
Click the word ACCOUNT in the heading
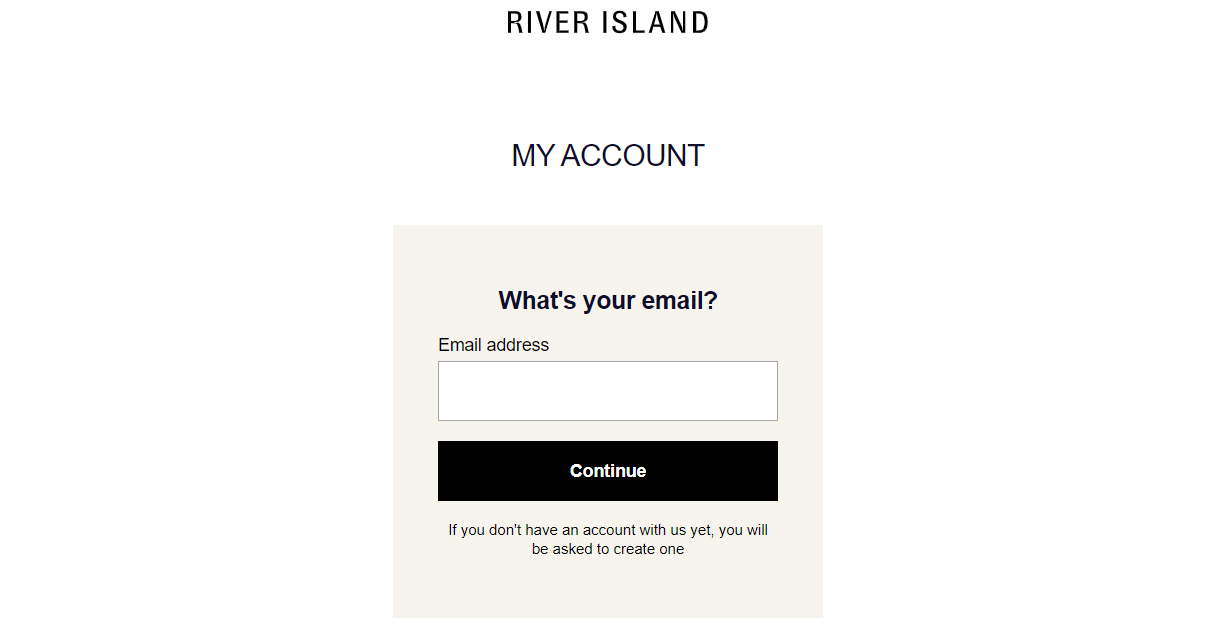(632, 156)
